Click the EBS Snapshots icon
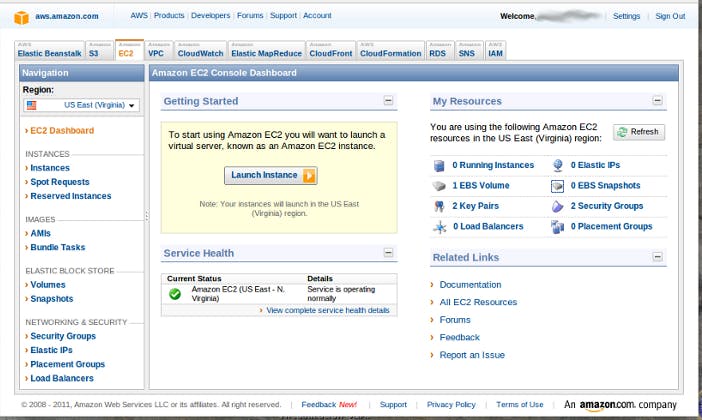This screenshot has height=420, width=702. (557, 186)
